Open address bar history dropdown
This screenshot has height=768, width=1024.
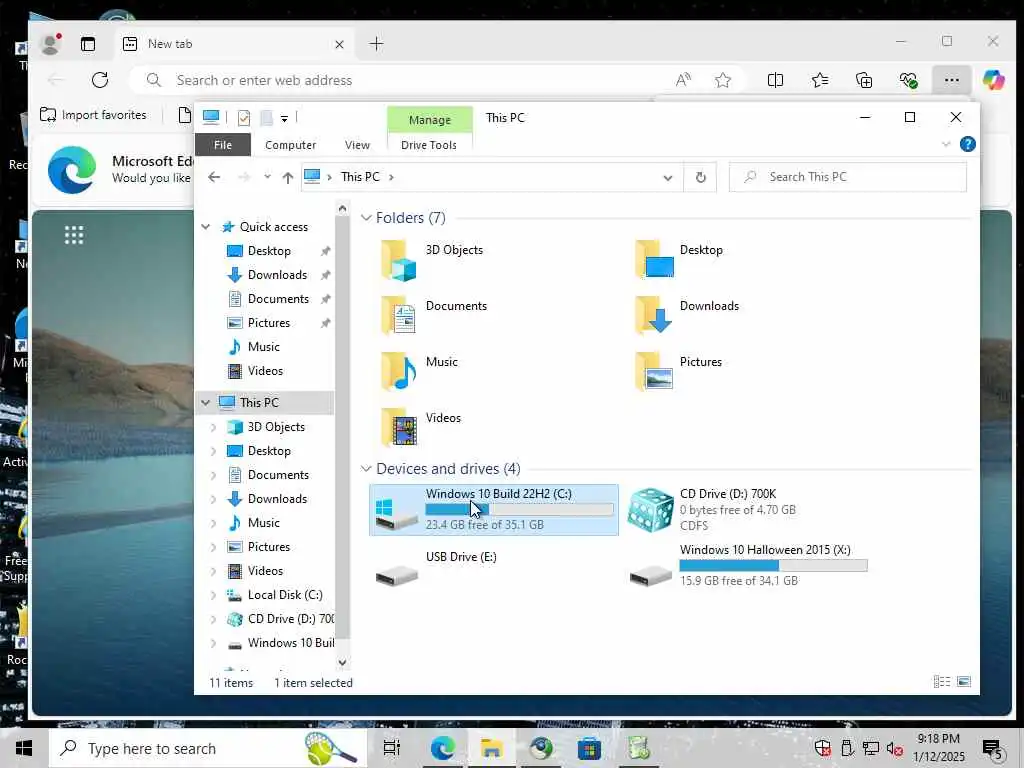point(667,178)
